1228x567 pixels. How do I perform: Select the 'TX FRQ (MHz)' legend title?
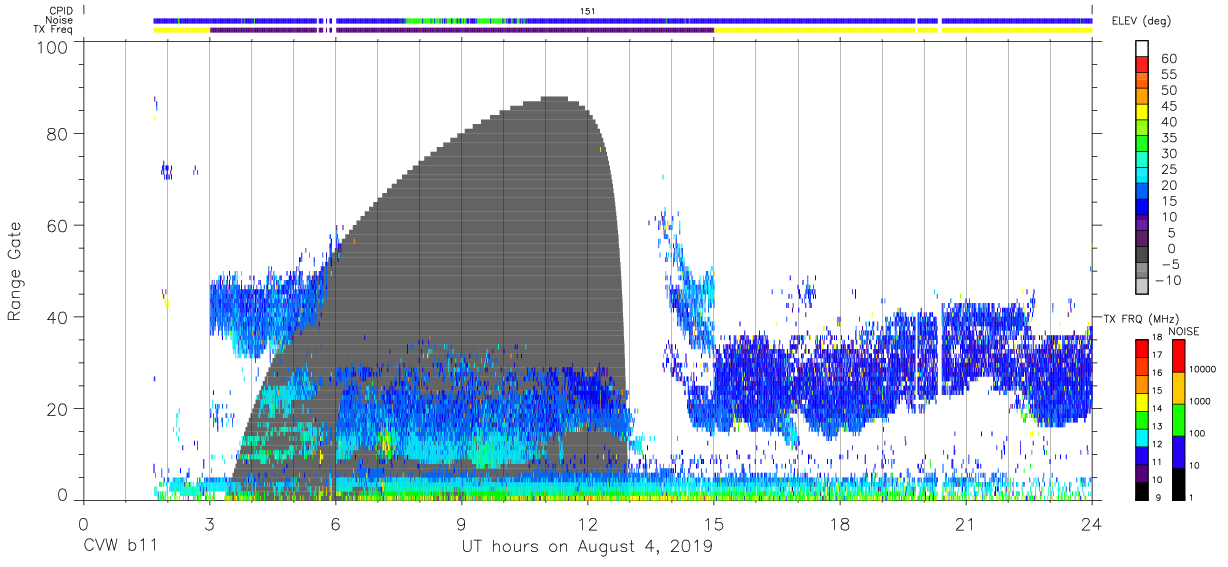point(1142,318)
